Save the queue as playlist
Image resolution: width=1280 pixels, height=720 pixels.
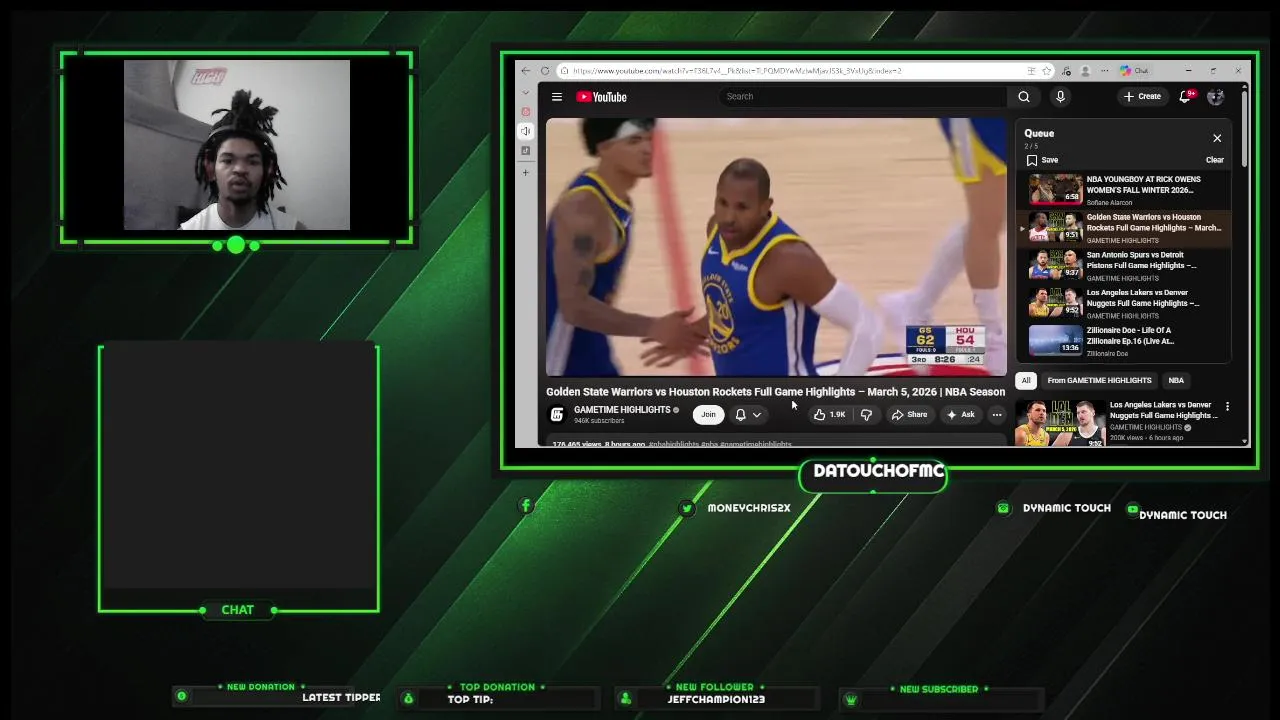click(x=1042, y=160)
